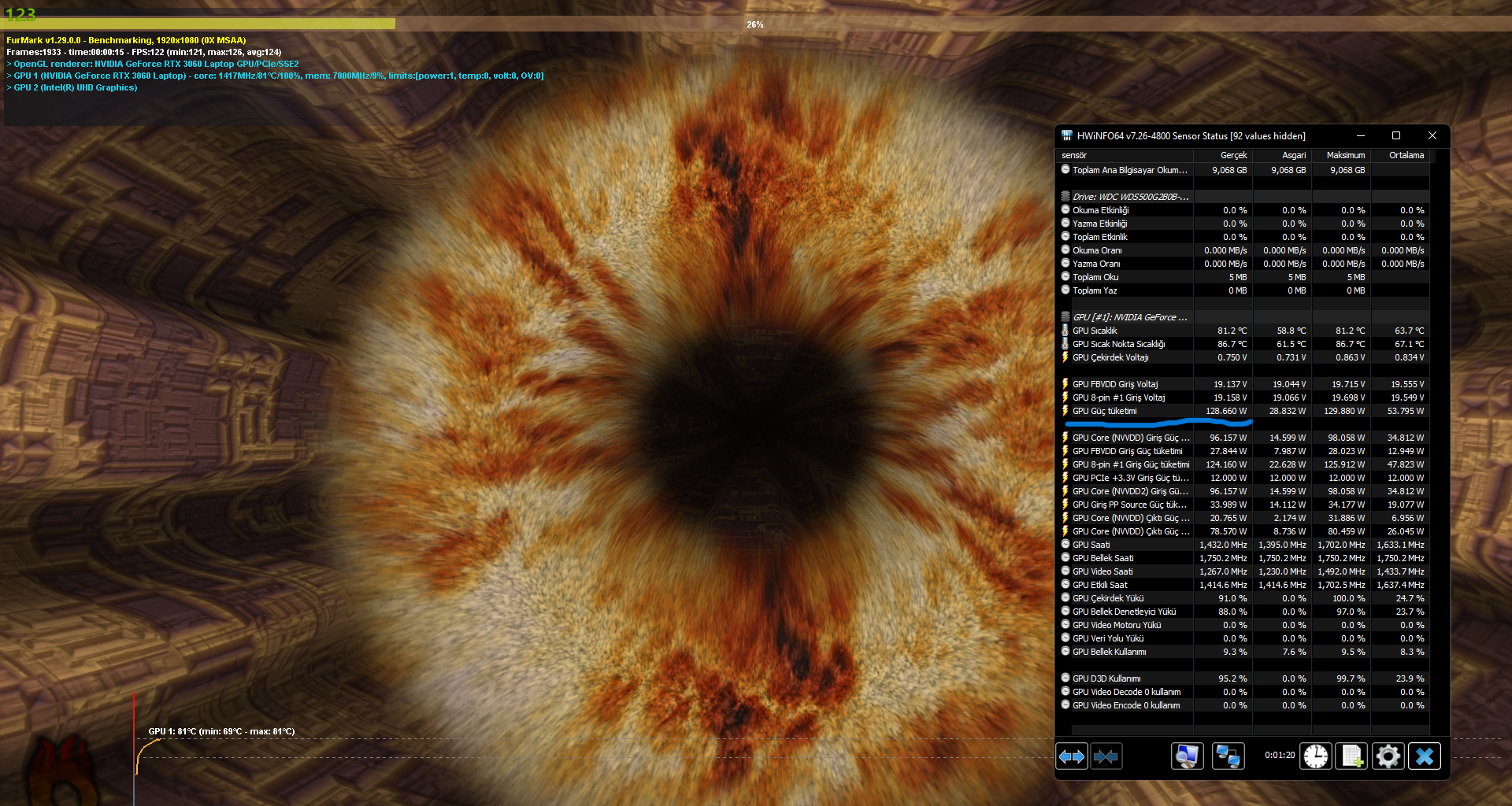
Task: Start logging with the sheet-plus icon
Action: pos(1352,756)
